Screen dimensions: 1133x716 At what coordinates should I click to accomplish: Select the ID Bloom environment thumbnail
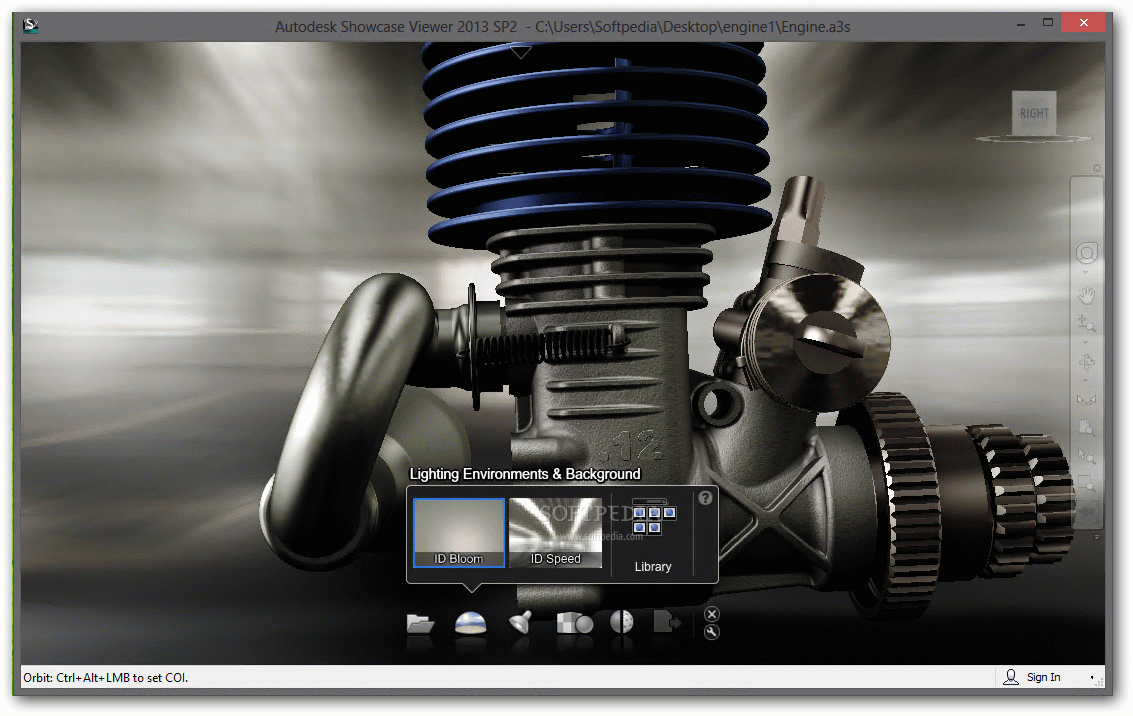[x=459, y=533]
